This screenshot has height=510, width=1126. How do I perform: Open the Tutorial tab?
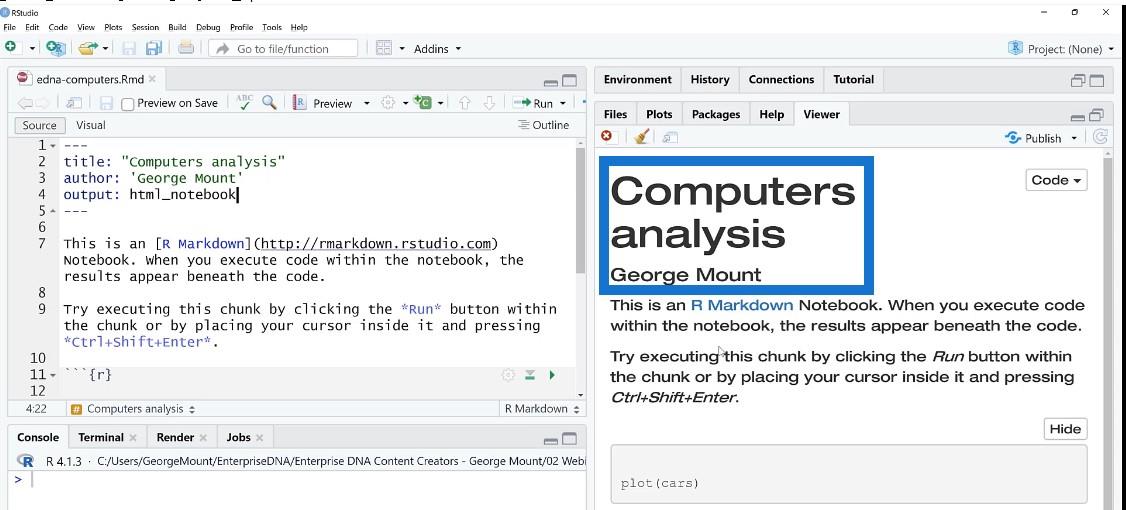point(853,80)
